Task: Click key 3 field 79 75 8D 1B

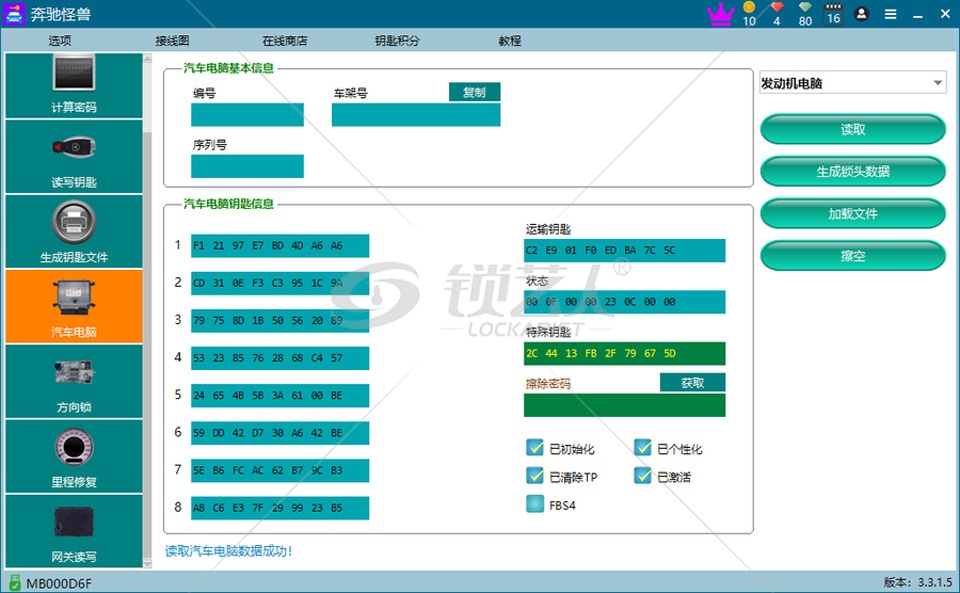Action: [x=280, y=321]
